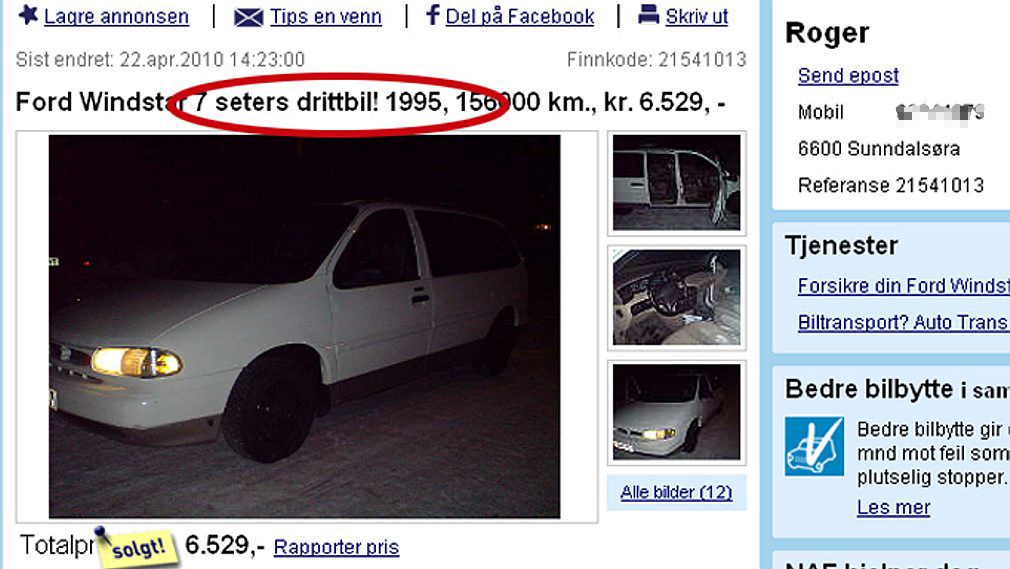
Task: Select the Skriv ut print link
Action: coord(697,16)
